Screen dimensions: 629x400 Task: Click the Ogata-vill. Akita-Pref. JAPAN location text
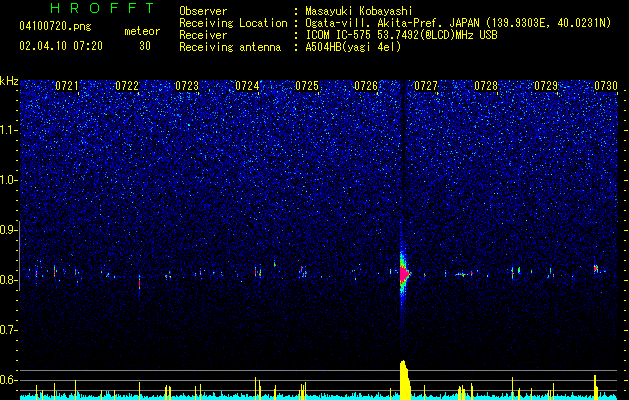click(x=458, y=23)
